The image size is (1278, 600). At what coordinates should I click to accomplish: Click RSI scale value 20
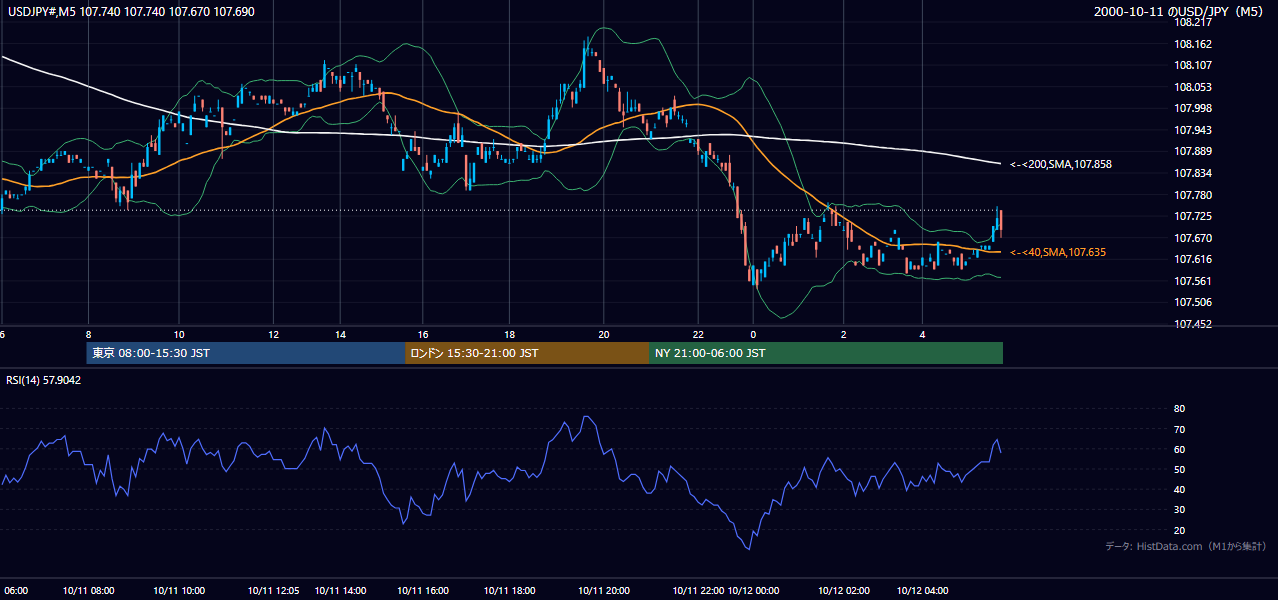1179,530
